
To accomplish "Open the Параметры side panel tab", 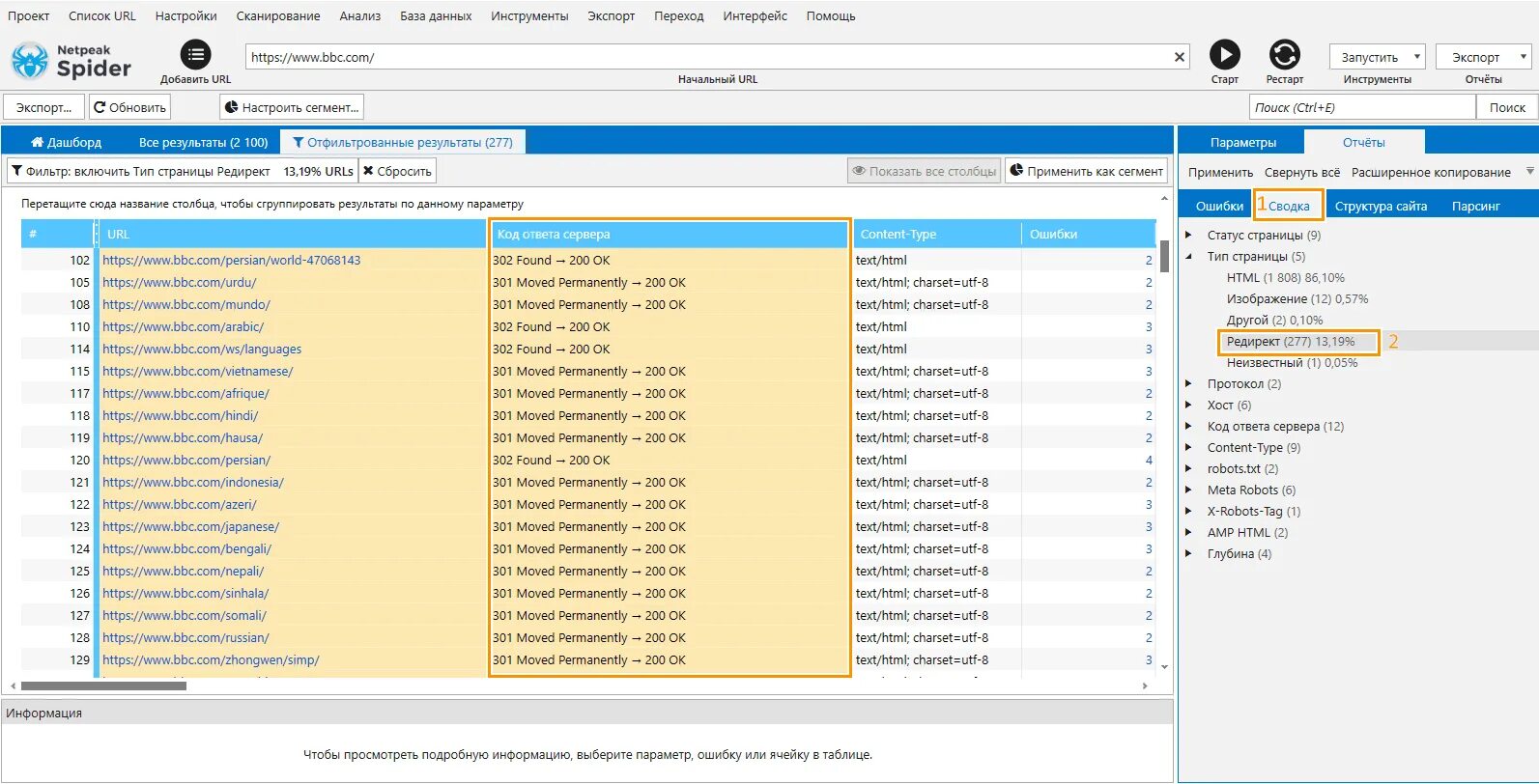I will (1243, 142).
